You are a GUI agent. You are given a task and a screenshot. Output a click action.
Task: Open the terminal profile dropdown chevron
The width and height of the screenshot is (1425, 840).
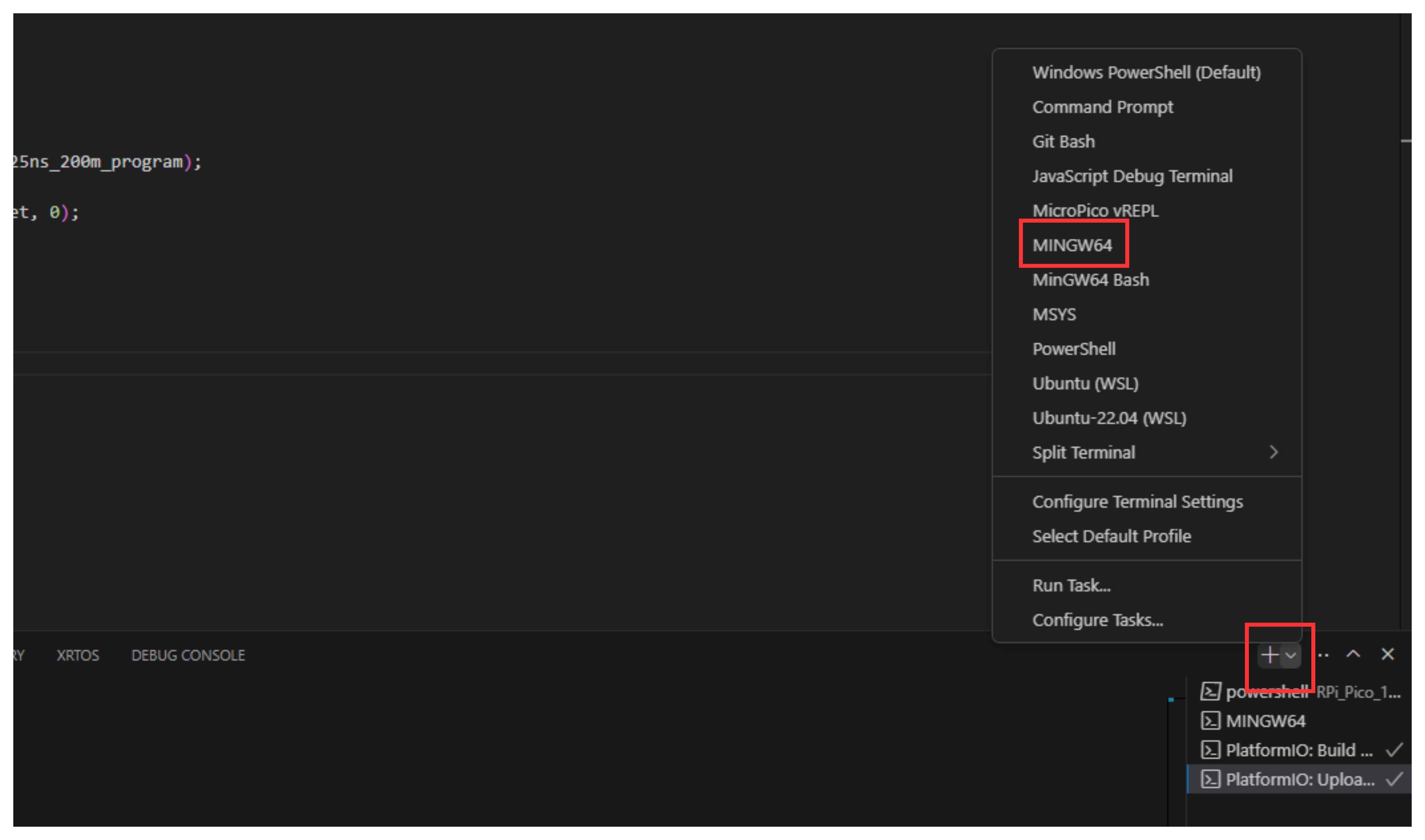(1291, 656)
